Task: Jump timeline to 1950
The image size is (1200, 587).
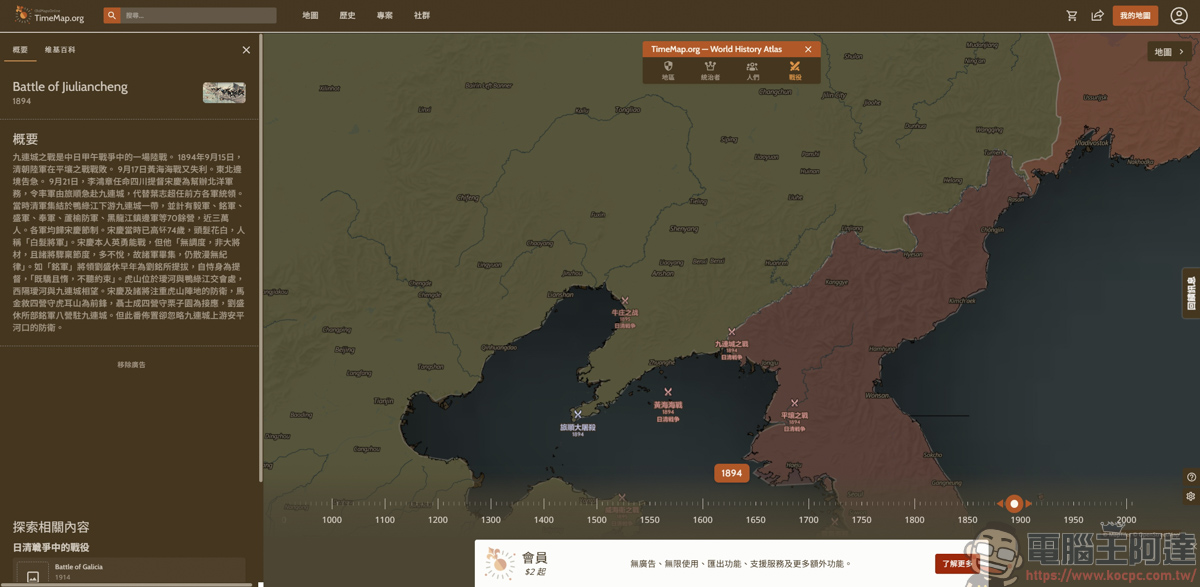Action: tap(1073, 520)
